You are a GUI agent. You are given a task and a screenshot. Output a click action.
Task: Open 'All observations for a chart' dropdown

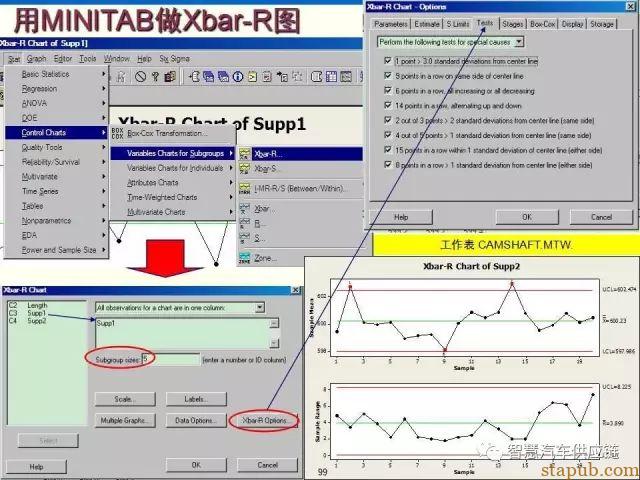coord(260,308)
